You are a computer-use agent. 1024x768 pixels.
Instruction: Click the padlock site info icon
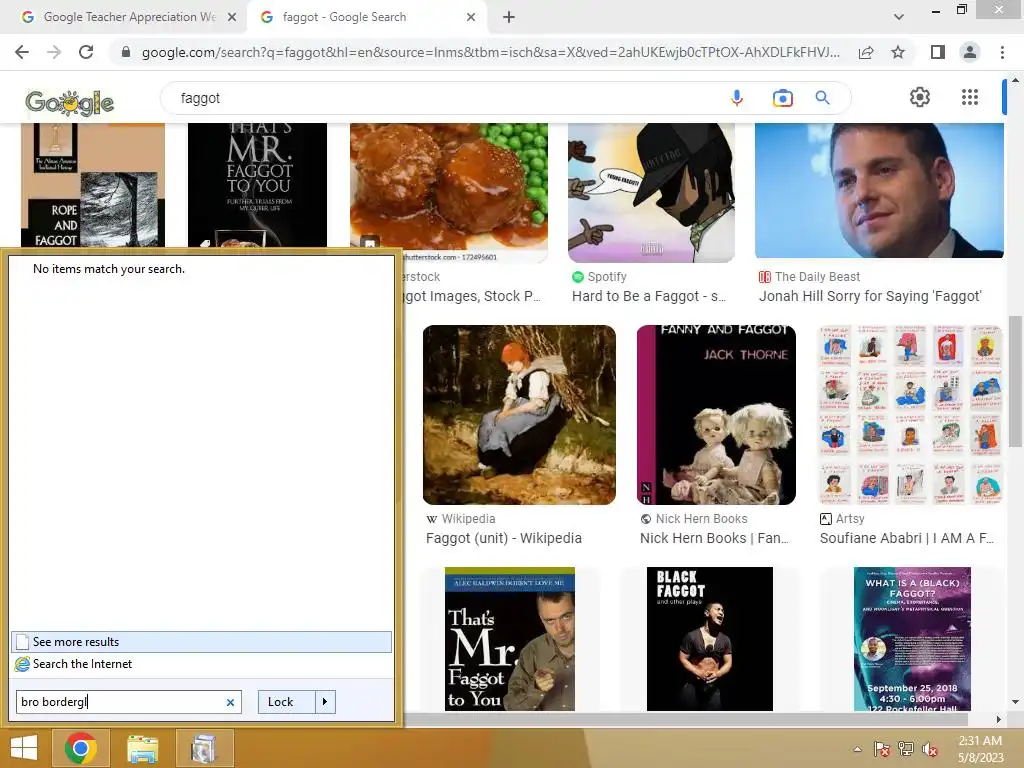coord(125,52)
